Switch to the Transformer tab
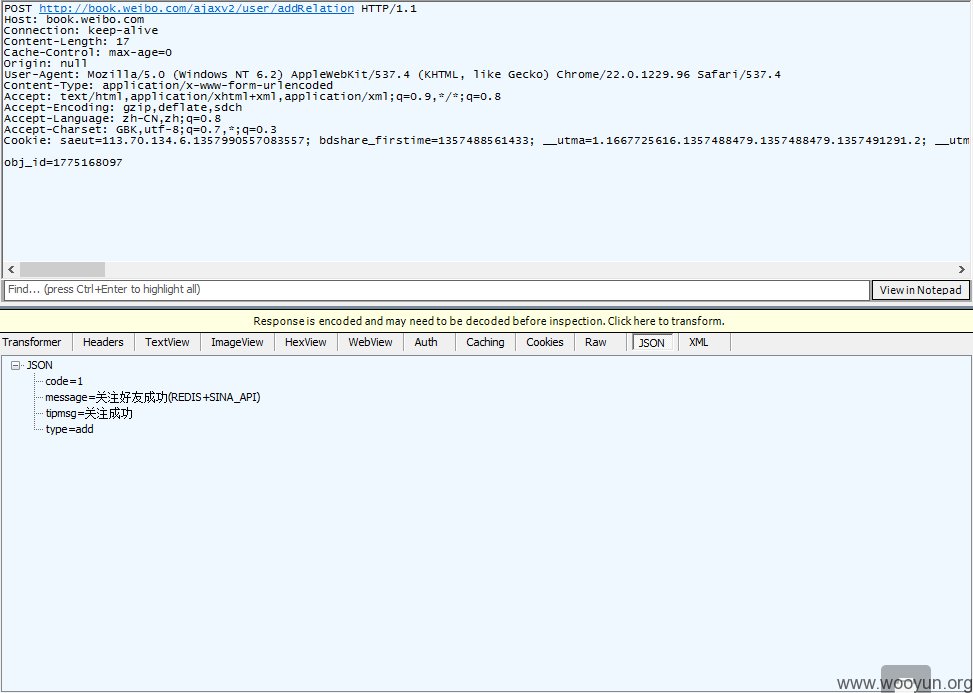Image resolution: width=973 pixels, height=693 pixels. click(32, 342)
